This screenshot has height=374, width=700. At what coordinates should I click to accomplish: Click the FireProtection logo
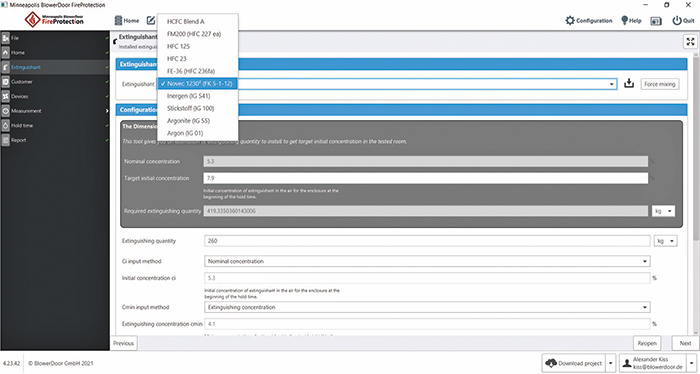tap(54, 20)
